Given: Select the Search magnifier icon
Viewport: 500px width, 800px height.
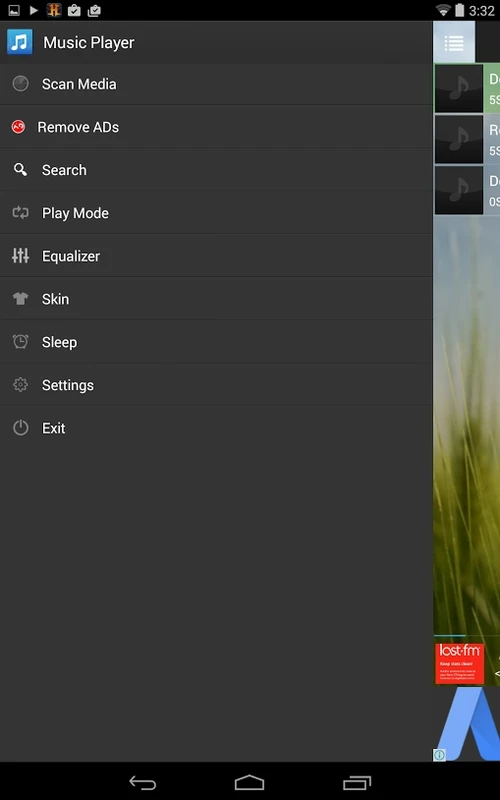Looking at the screenshot, I should [20, 169].
